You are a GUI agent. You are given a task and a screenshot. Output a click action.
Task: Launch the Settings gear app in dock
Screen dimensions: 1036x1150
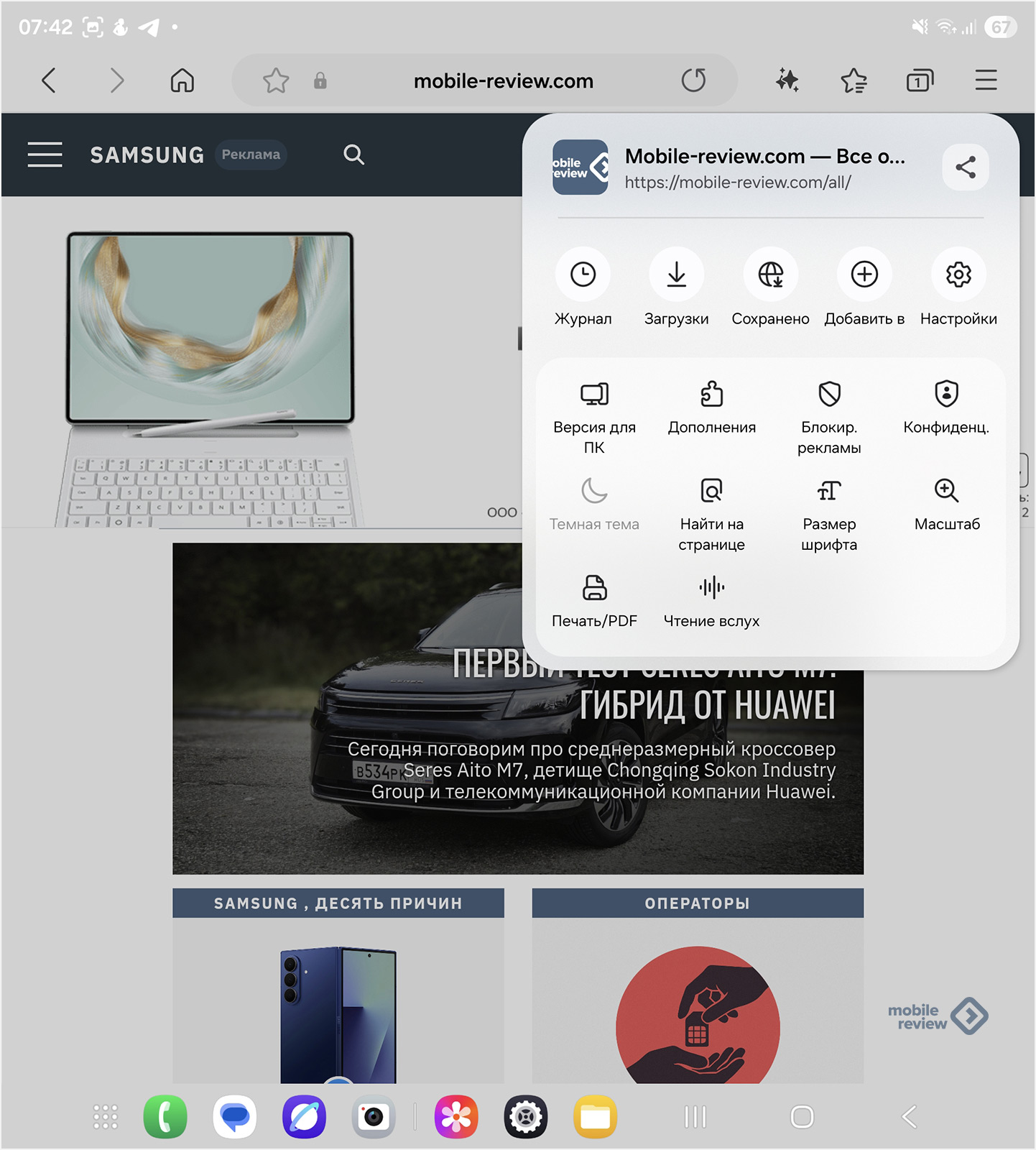526,1117
